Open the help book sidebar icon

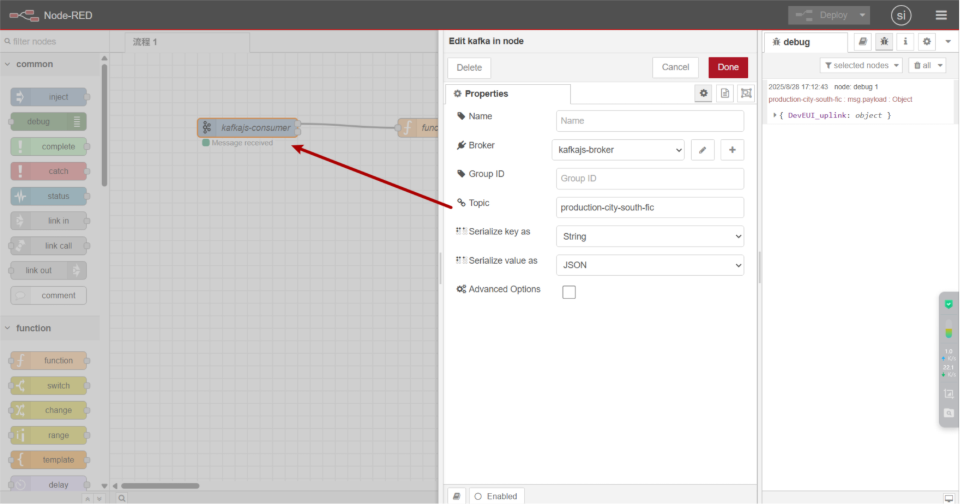[x=863, y=42]
